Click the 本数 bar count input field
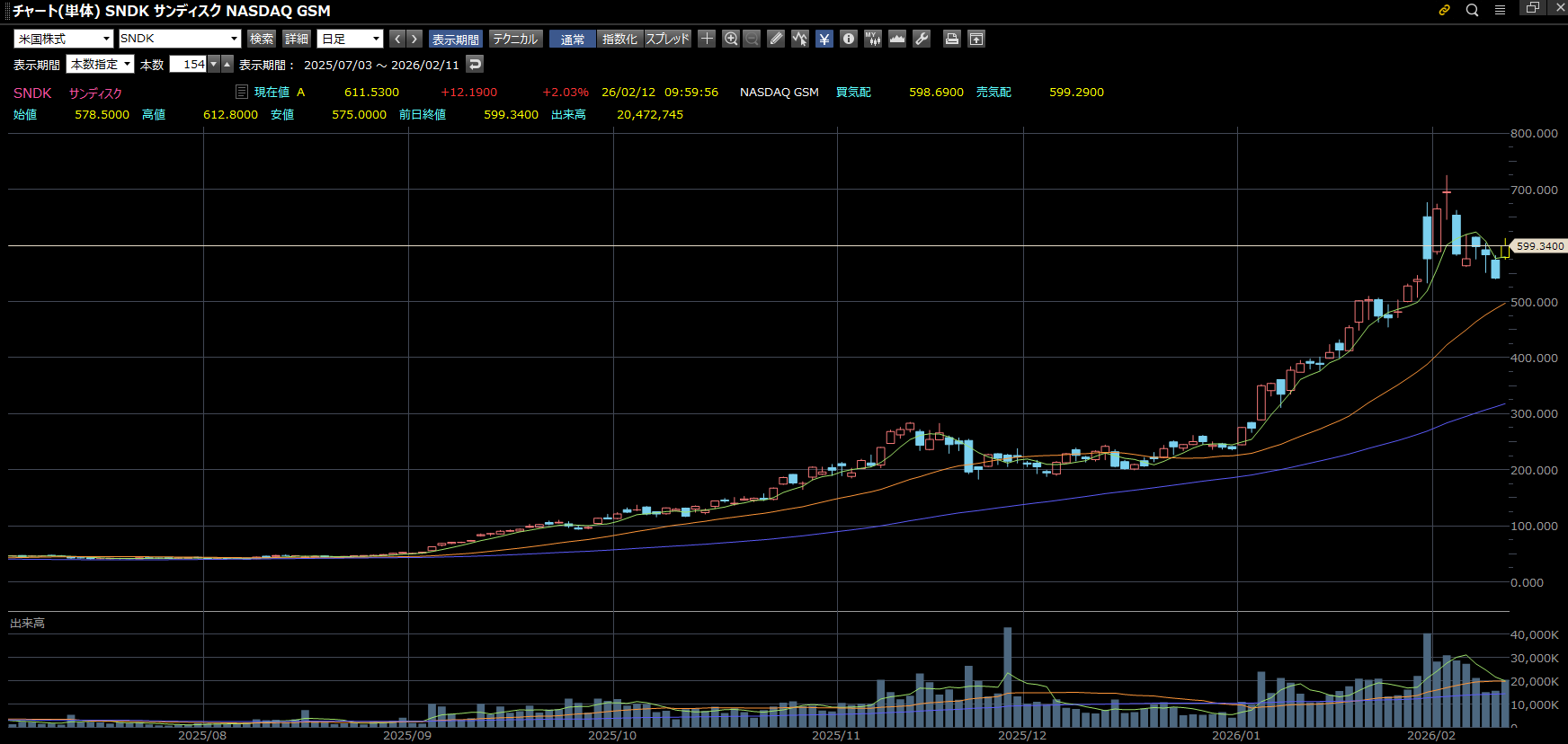1568x744 pixels. pos(189,64)
